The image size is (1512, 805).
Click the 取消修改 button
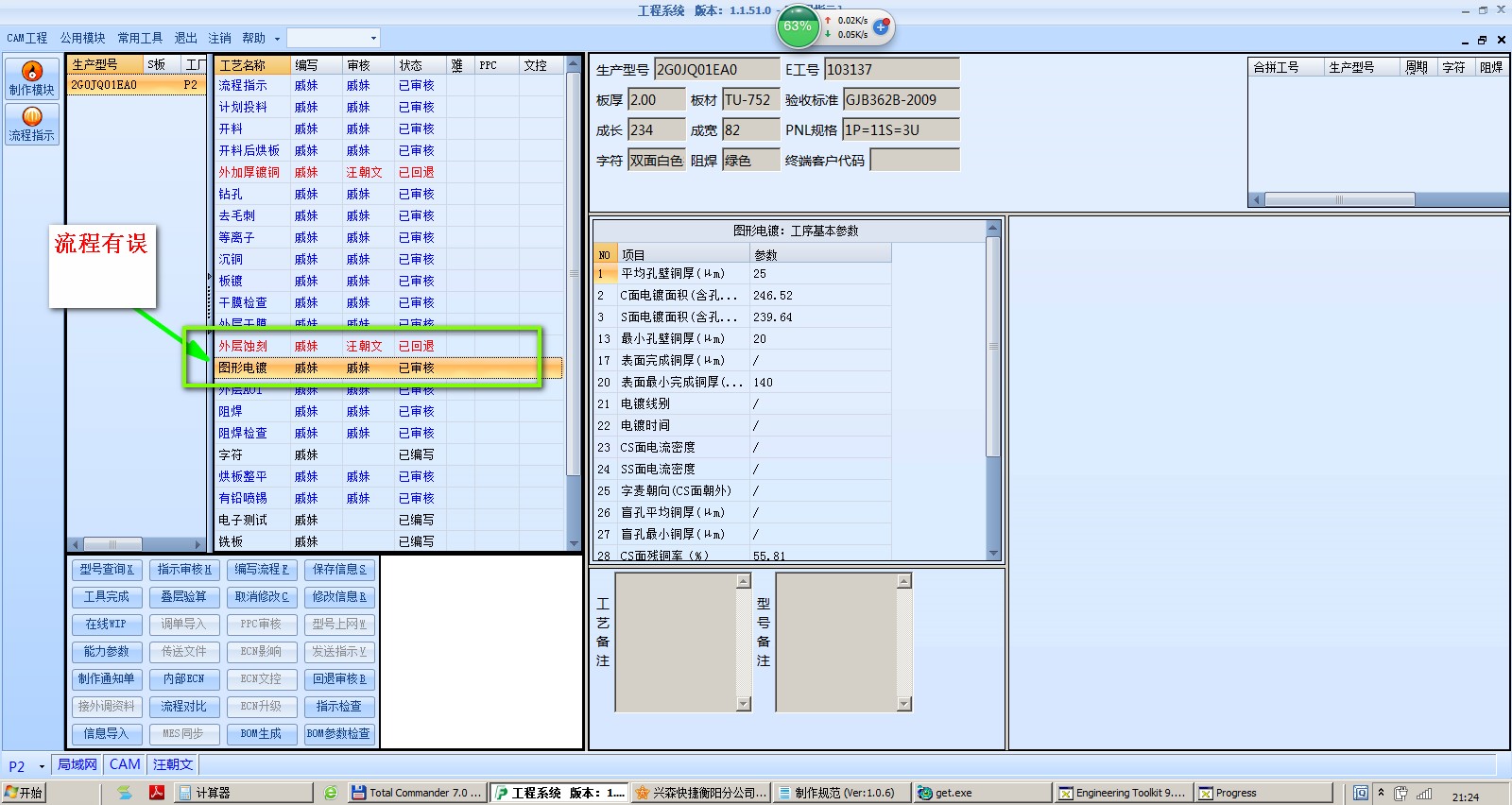tap(262, 597)
